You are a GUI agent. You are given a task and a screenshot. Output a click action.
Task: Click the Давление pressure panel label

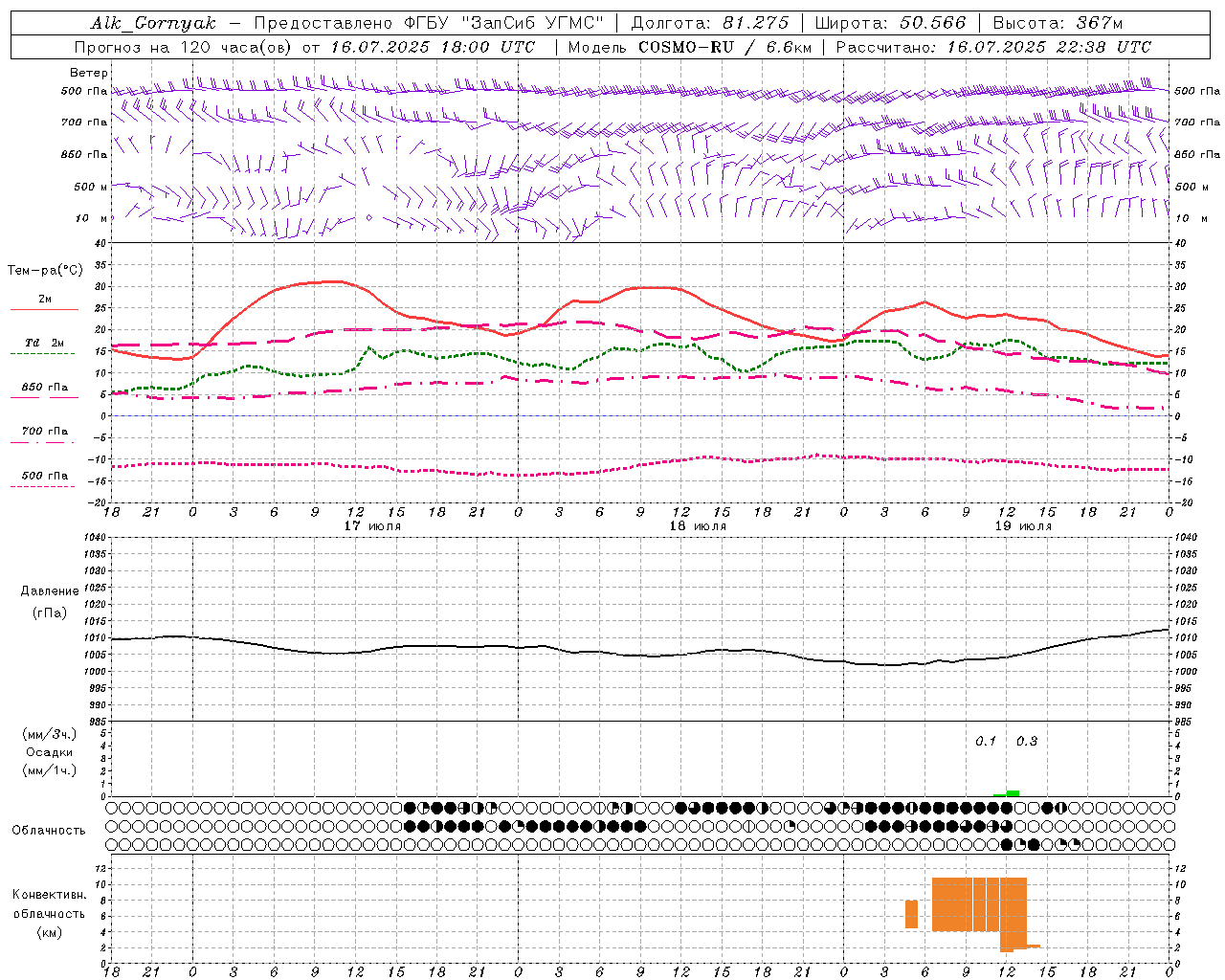pyautogui.click(x=49, y=591)
